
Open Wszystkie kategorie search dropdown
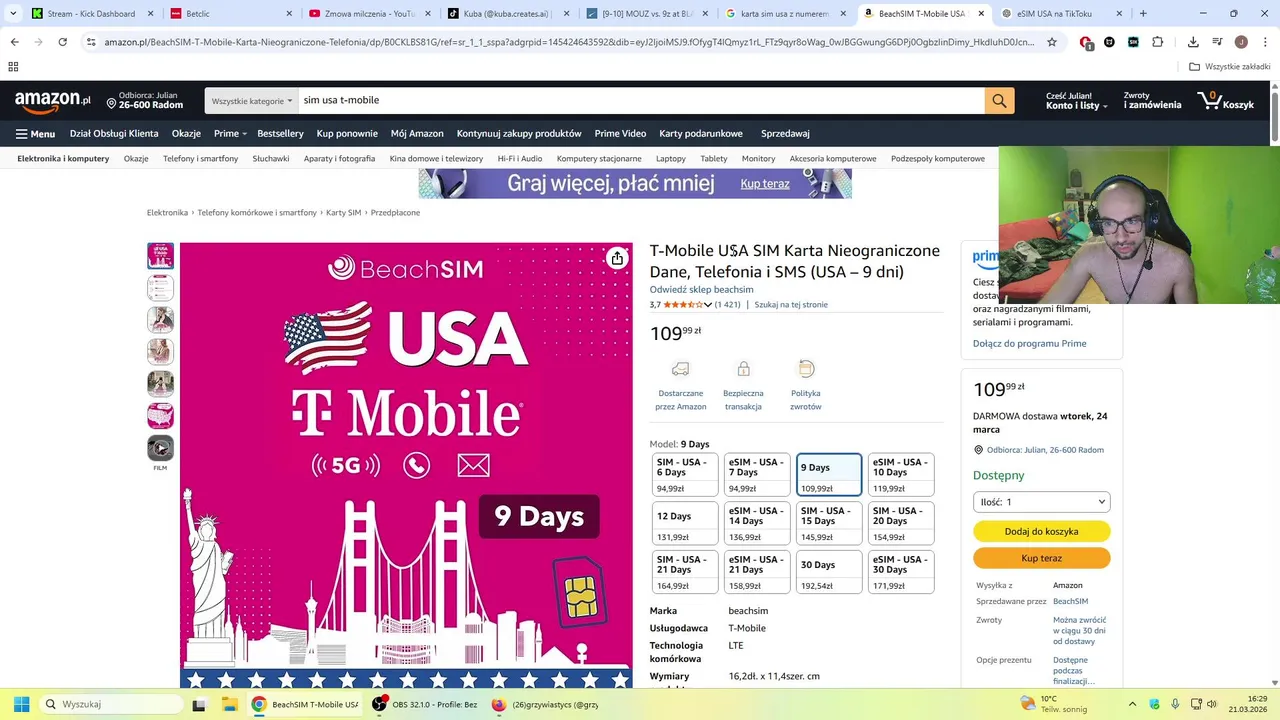pyautogui.click(x=252, y=101)
